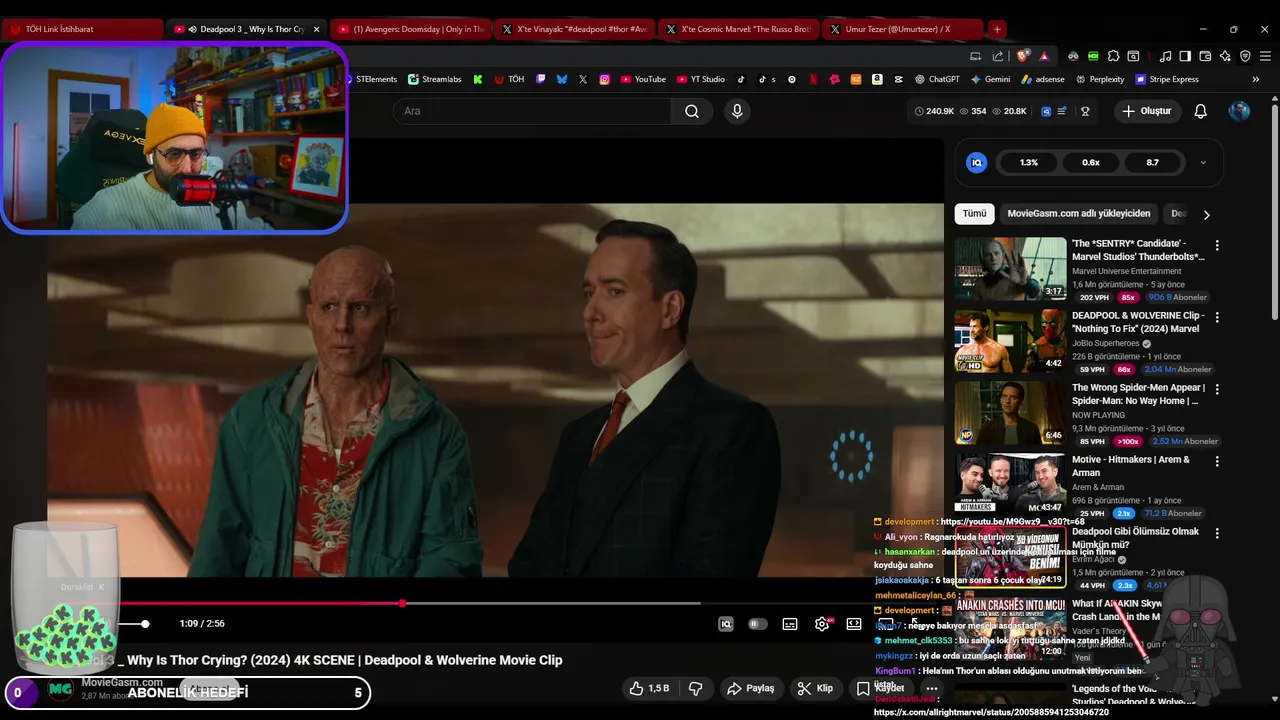
Task: Open the Streamlabs bookmark
Action: click(x=434, y=79)
